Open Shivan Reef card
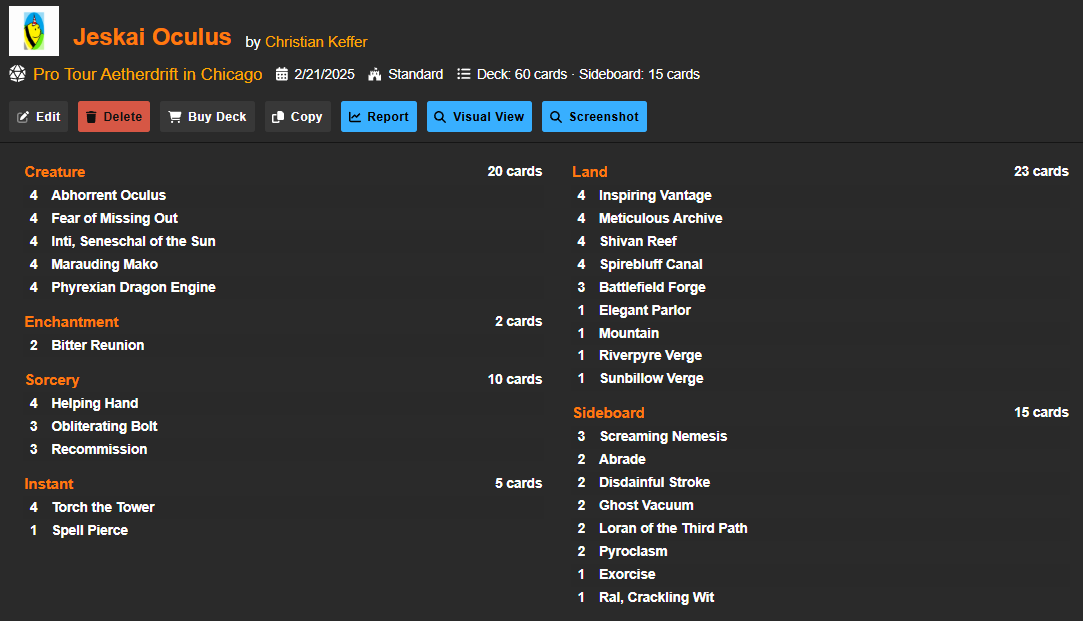This screenshot has width=1083, height=621. (638, 241)
